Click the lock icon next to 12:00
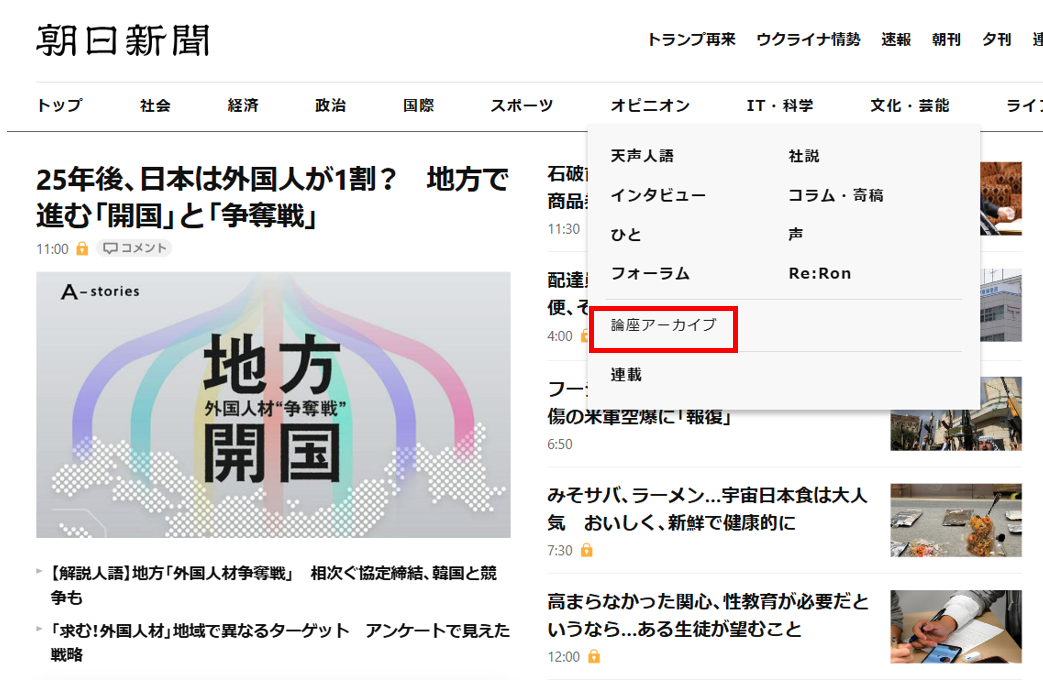Image resolution: width=1043 pixels, height=687 pixels. [594, 656]
